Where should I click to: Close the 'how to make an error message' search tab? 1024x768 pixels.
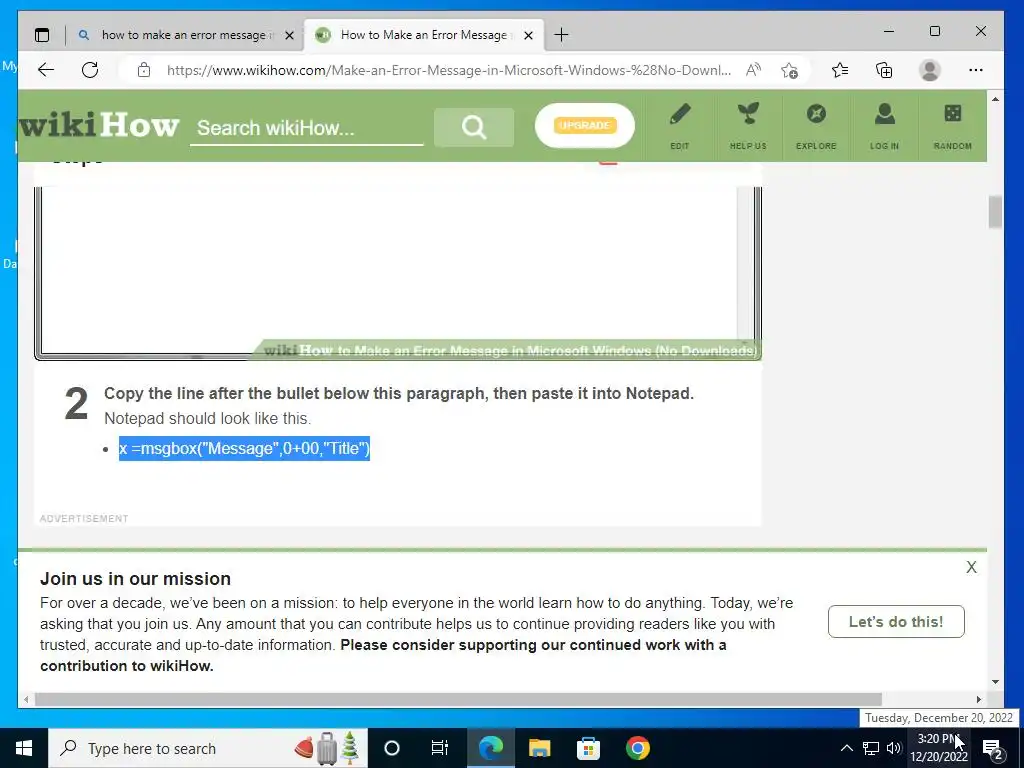(x=289, y=35)
